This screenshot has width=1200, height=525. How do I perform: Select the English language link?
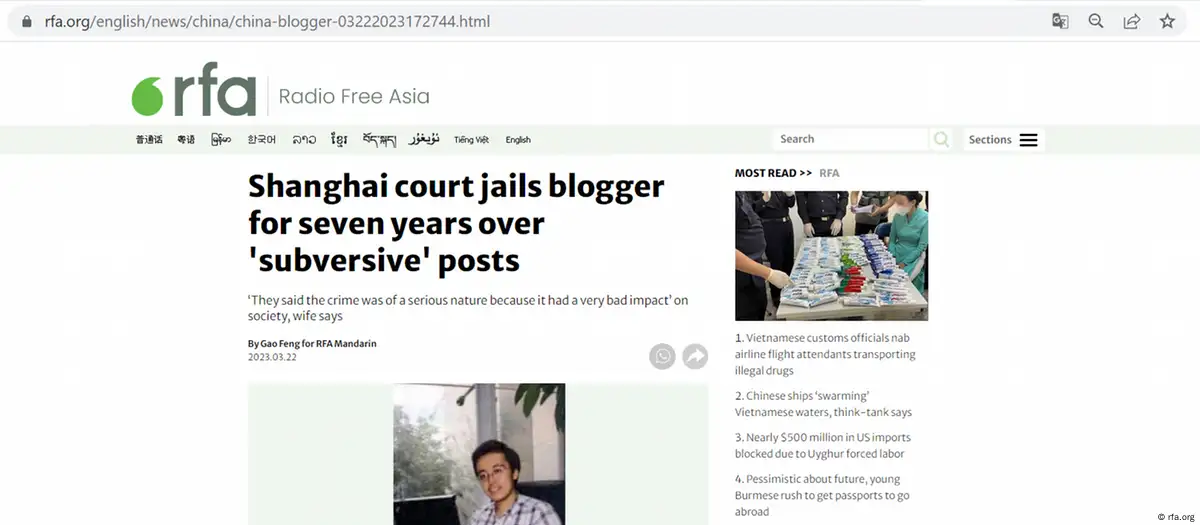(518, 140)
